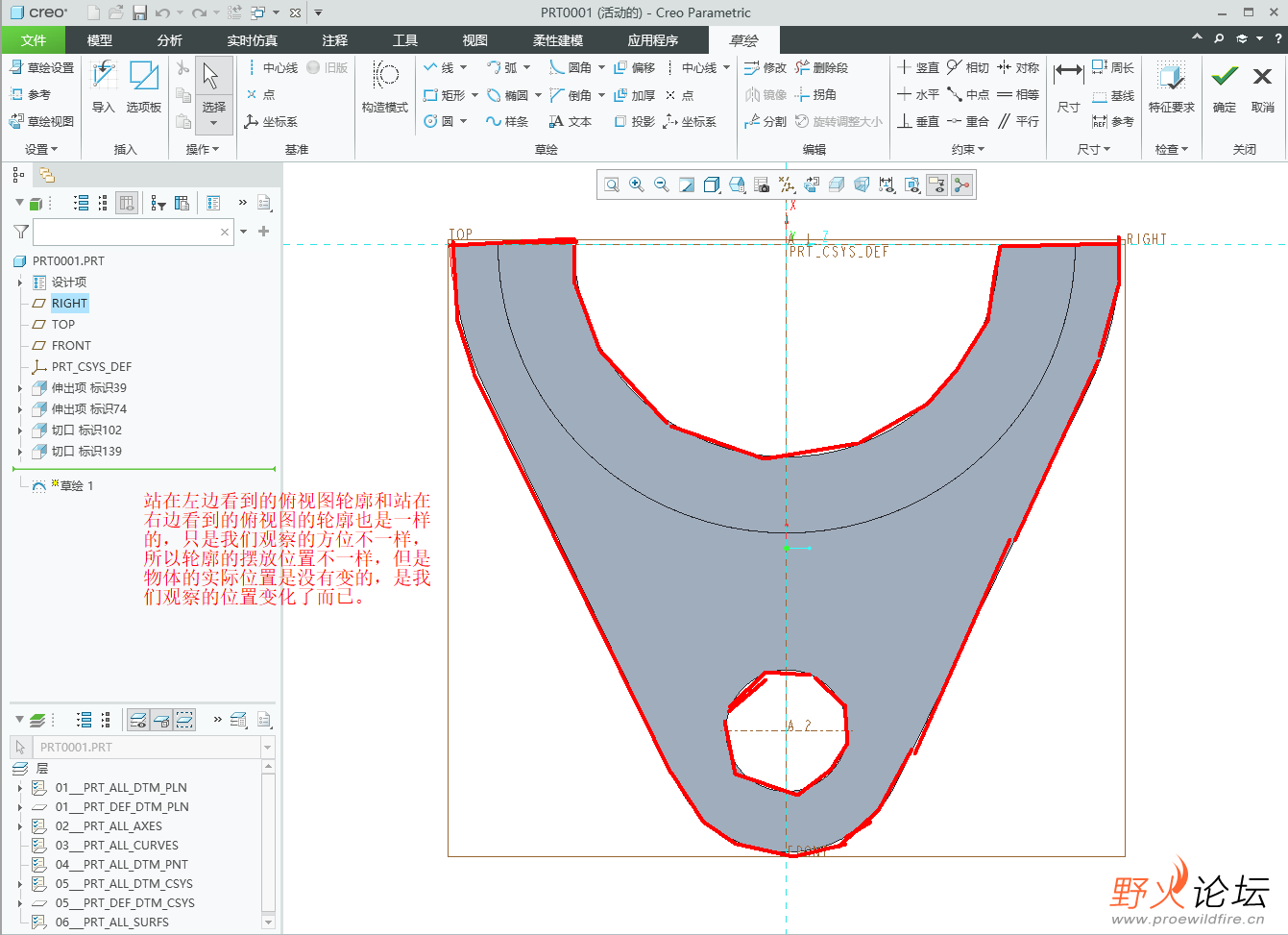Click the zoom out magnifier in graphics toolbar
Image resolution: width=1288 pixels, height=935 pixels.
pos(662,185)
